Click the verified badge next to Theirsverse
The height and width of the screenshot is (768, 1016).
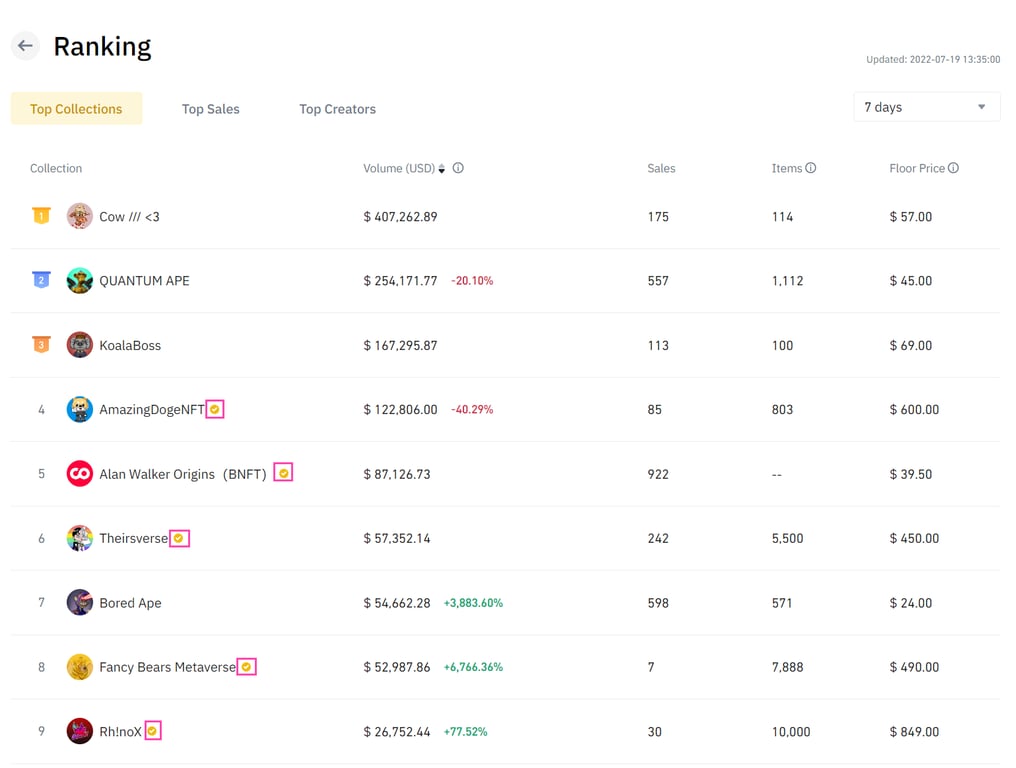(179, 538)
